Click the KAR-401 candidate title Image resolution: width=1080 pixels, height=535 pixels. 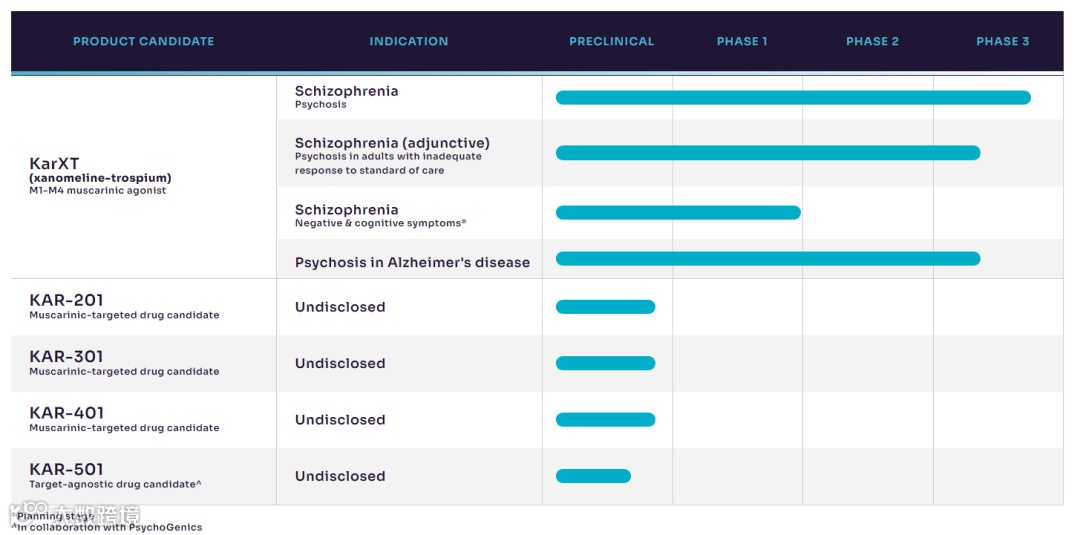tap(66, 413)
